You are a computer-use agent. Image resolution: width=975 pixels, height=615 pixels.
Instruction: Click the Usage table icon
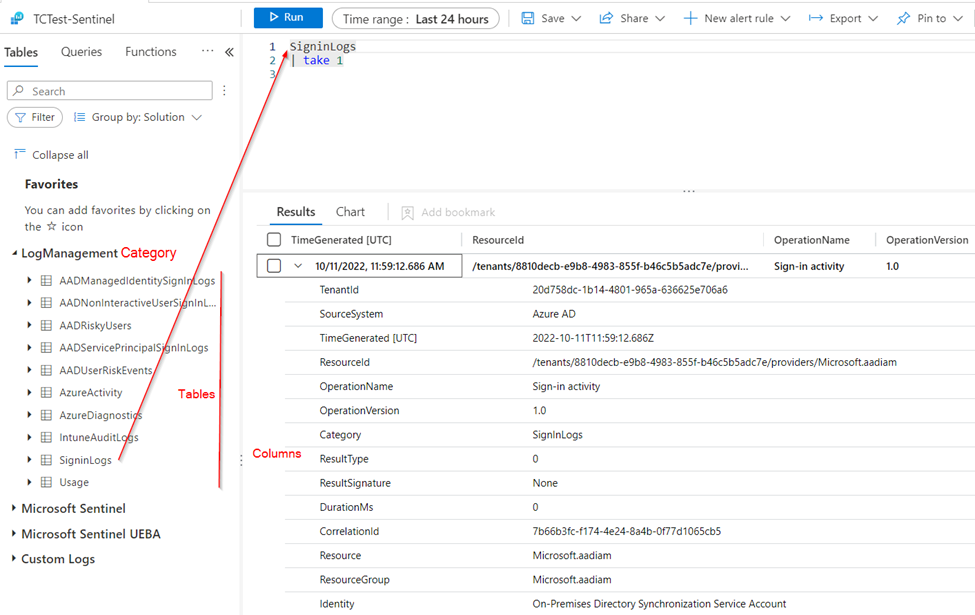(x=46, y=482)
